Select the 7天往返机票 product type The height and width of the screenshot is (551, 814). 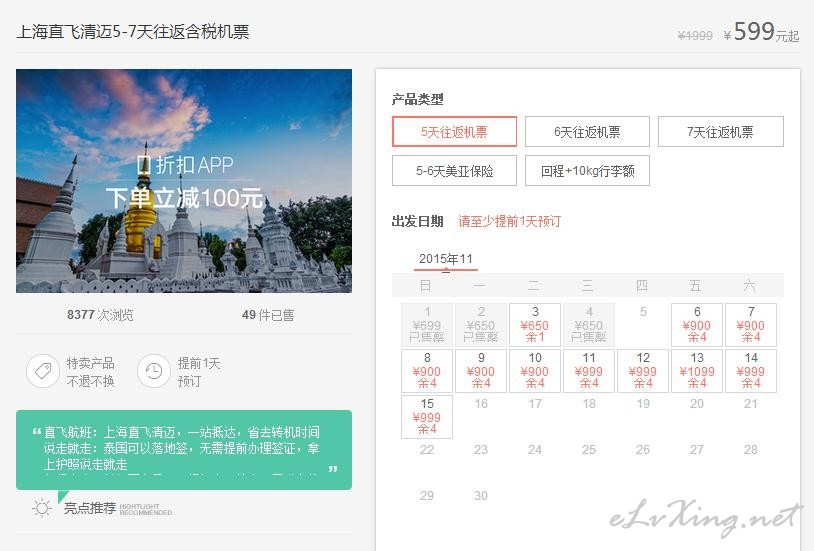click(x=721, y=132)
